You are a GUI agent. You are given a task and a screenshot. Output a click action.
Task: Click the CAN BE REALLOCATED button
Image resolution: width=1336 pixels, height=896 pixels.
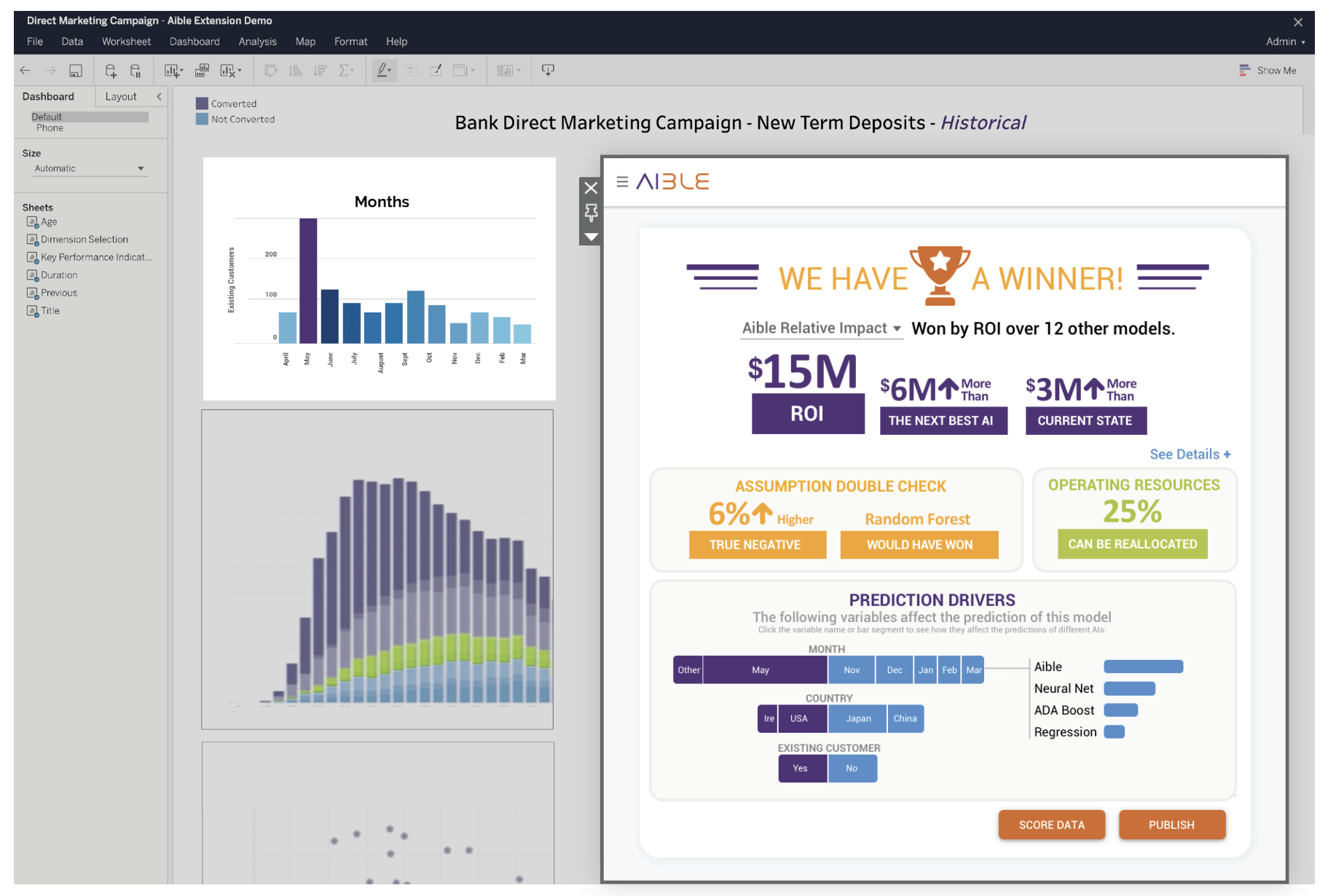click(x=1132, y=544)
